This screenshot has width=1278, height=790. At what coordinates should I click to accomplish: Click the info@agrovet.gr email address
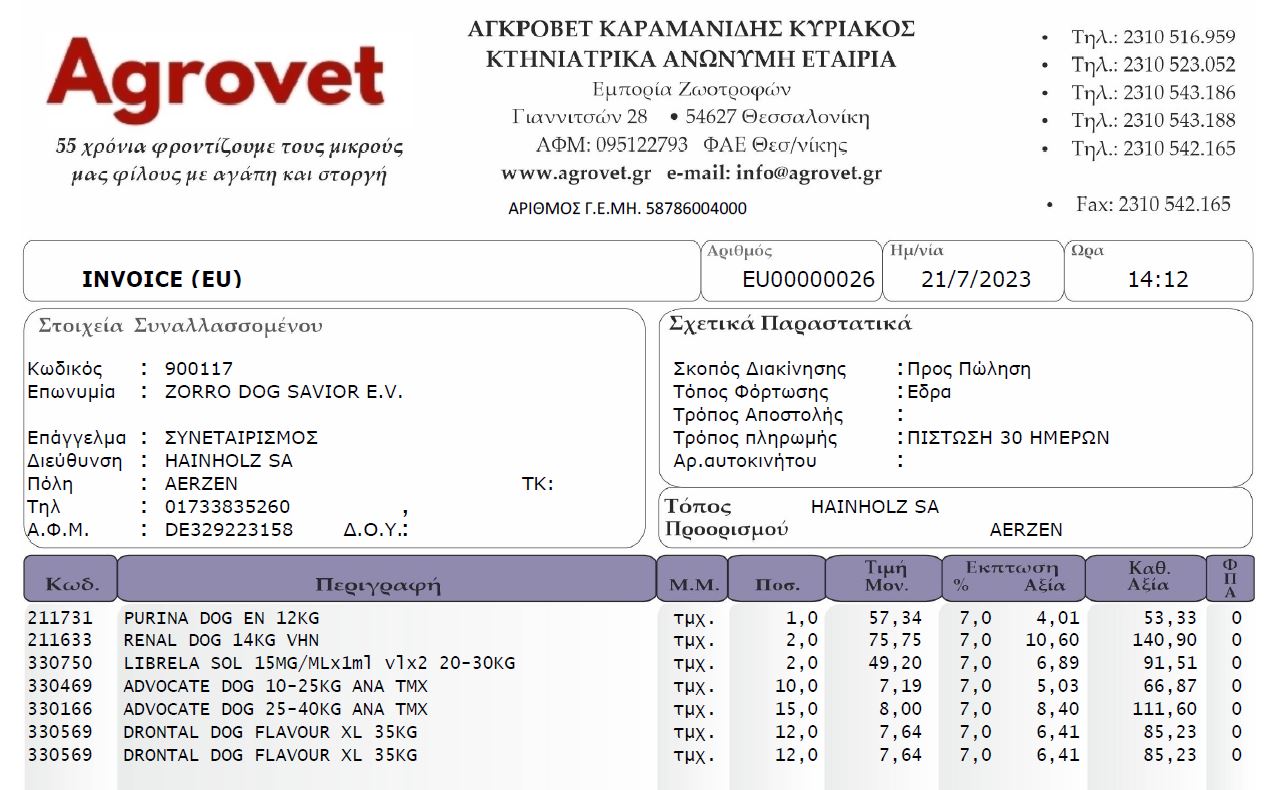(x=809, y=173)
